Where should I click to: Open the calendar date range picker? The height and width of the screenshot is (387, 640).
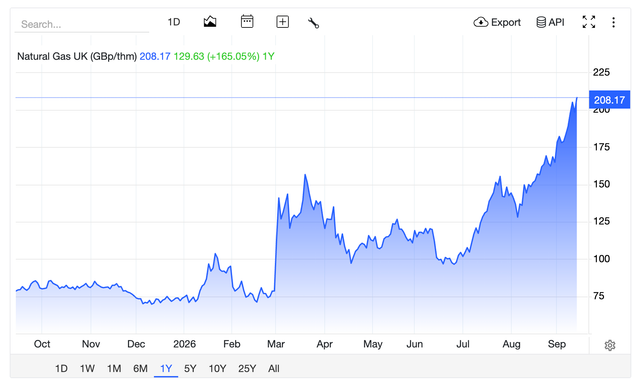tap(247, 21)
